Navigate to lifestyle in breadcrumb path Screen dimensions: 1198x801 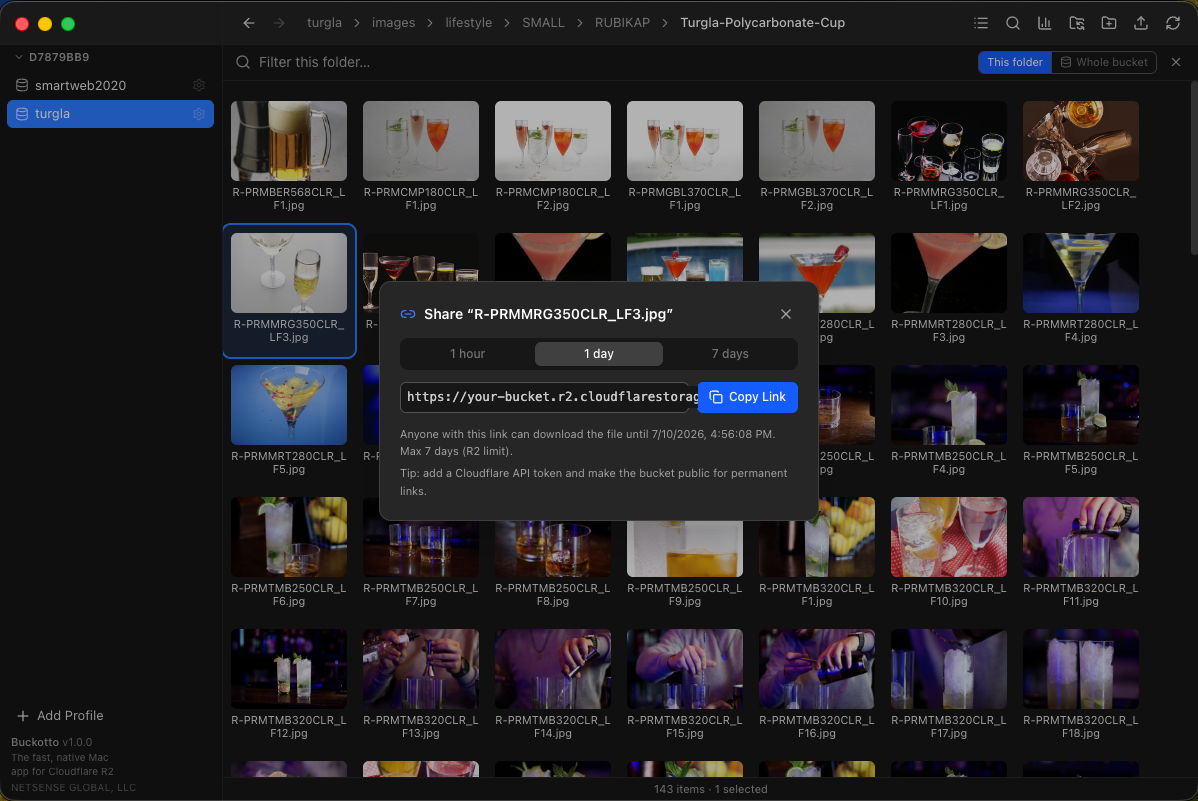468,23
